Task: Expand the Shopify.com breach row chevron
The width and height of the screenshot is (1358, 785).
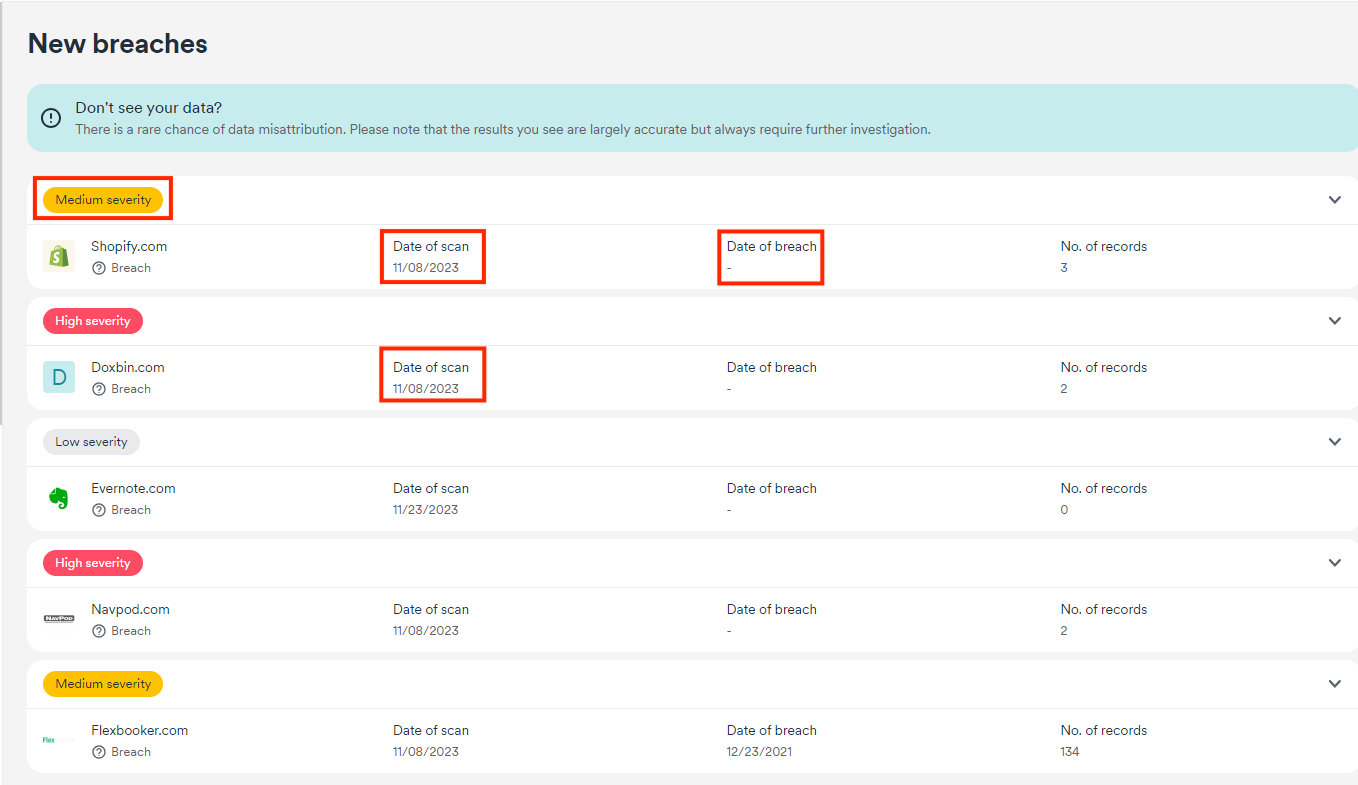Action: coord(1334,200)
